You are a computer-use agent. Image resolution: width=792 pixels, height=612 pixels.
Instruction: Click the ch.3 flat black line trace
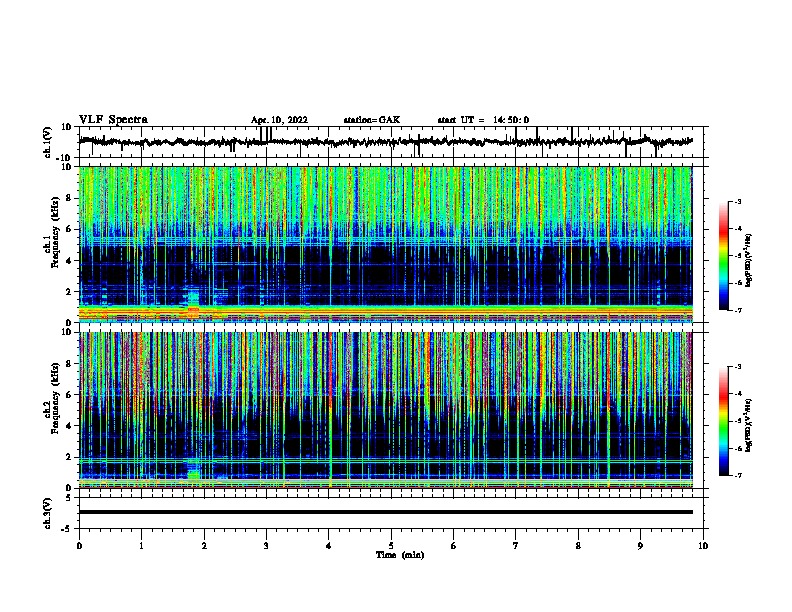click(386, 512)
